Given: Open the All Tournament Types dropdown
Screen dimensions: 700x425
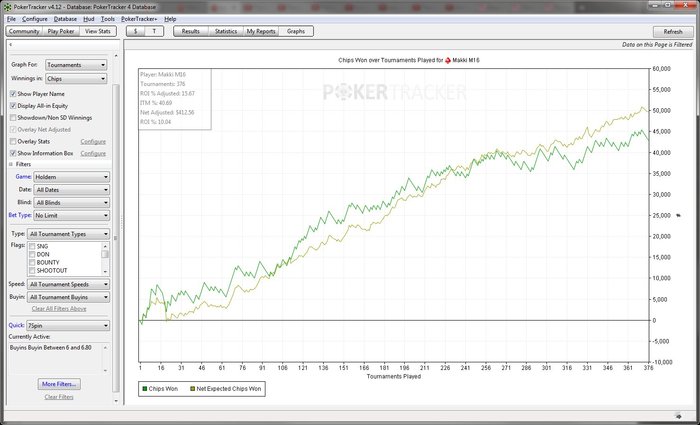Looking at the screenshot, I should pyautogui.click(x=68, y=234).
